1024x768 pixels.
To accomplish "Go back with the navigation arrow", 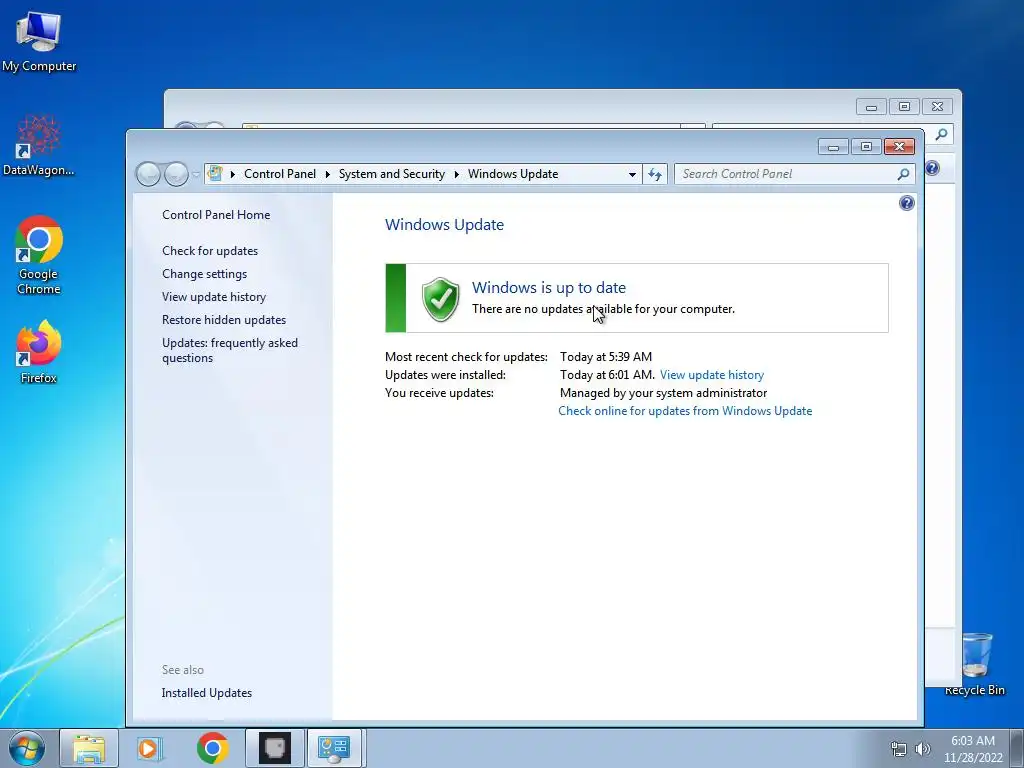I will [x=148, y=174].
